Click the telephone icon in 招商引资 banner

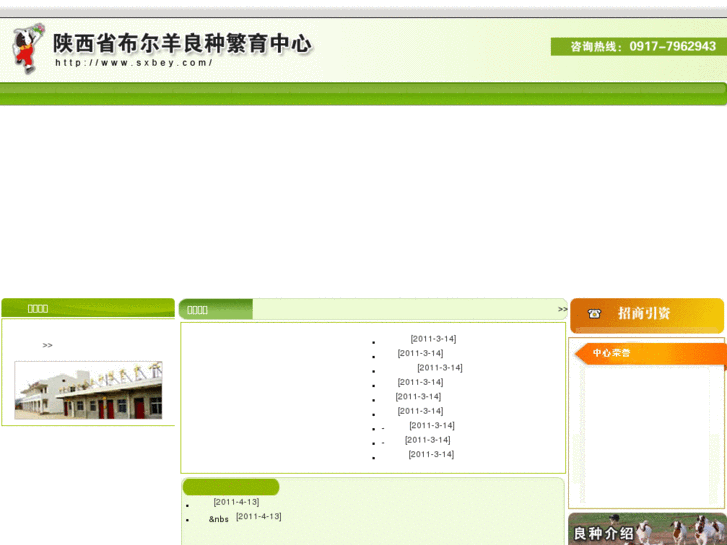coord(594,314)
